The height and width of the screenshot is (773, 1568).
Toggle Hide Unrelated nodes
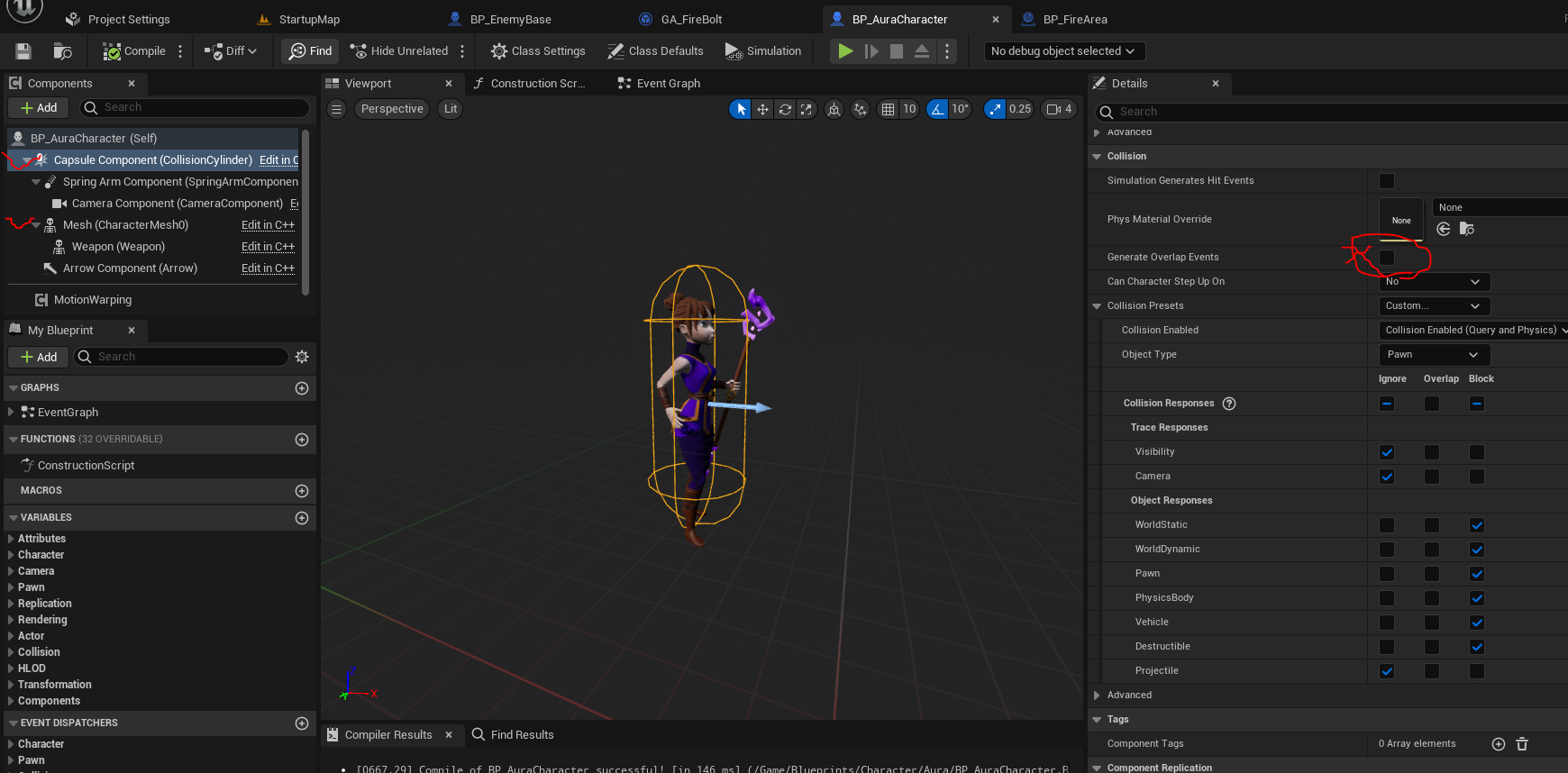[x=399, y=51]
